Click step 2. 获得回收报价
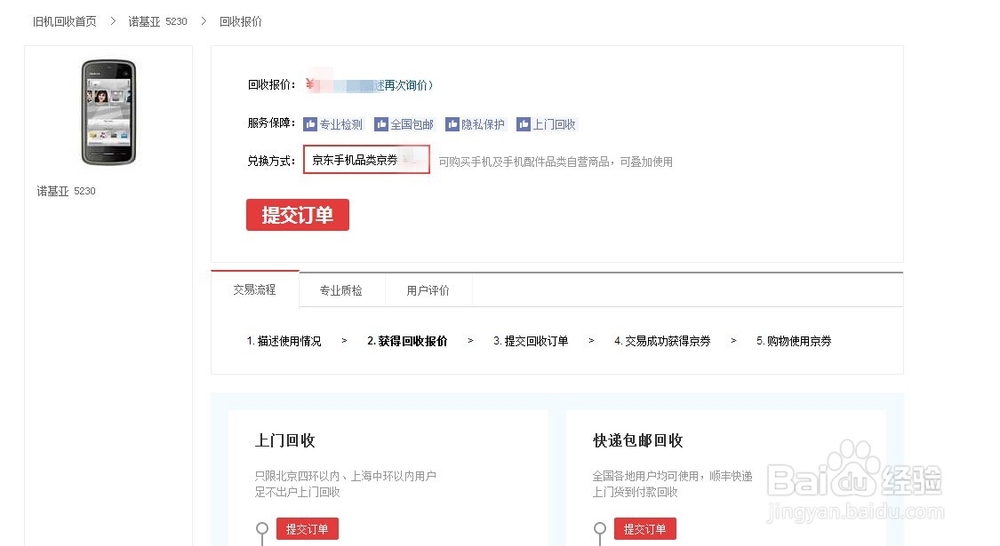 [408, 341]
